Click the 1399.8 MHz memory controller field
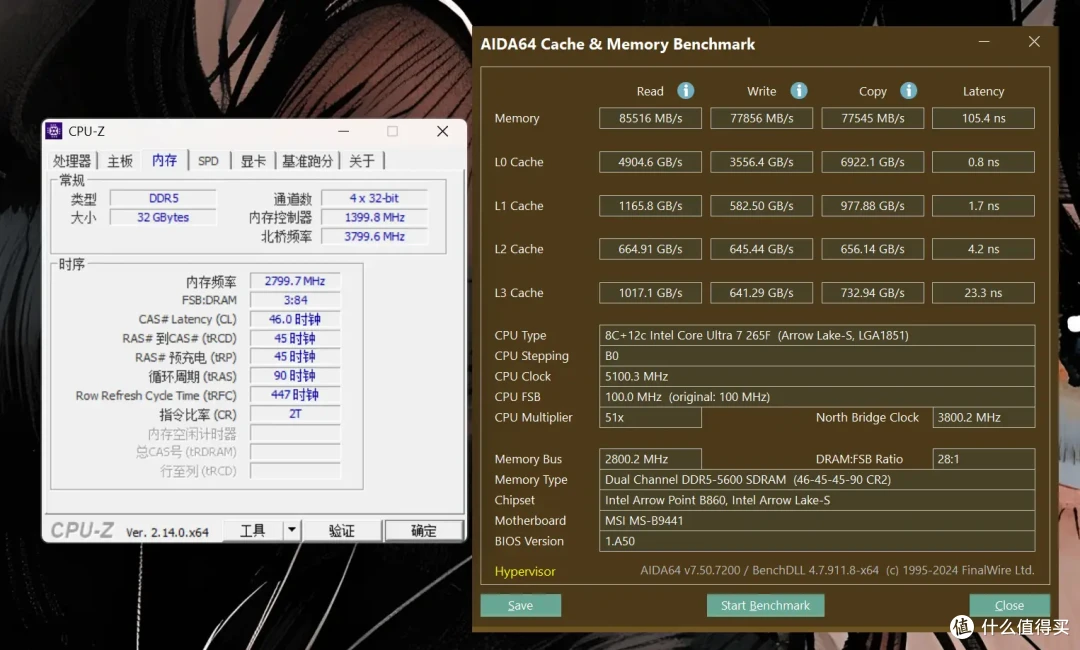1080x650 pixels. click(374, 218)
